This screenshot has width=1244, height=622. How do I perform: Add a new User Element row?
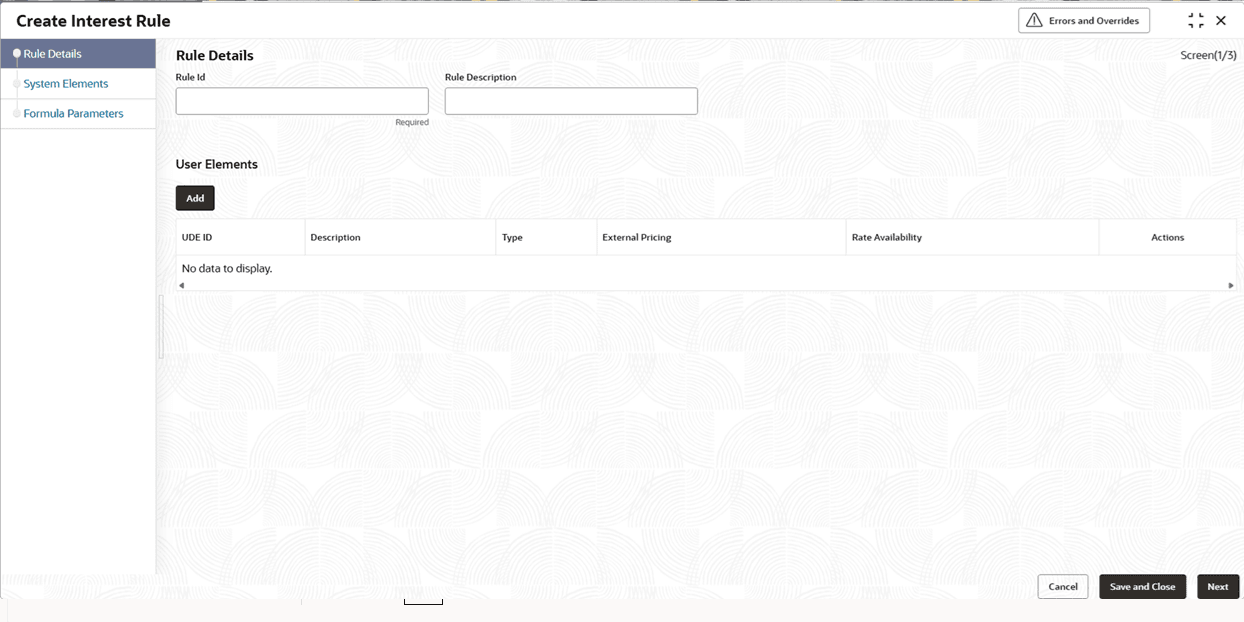pos(195,198)
